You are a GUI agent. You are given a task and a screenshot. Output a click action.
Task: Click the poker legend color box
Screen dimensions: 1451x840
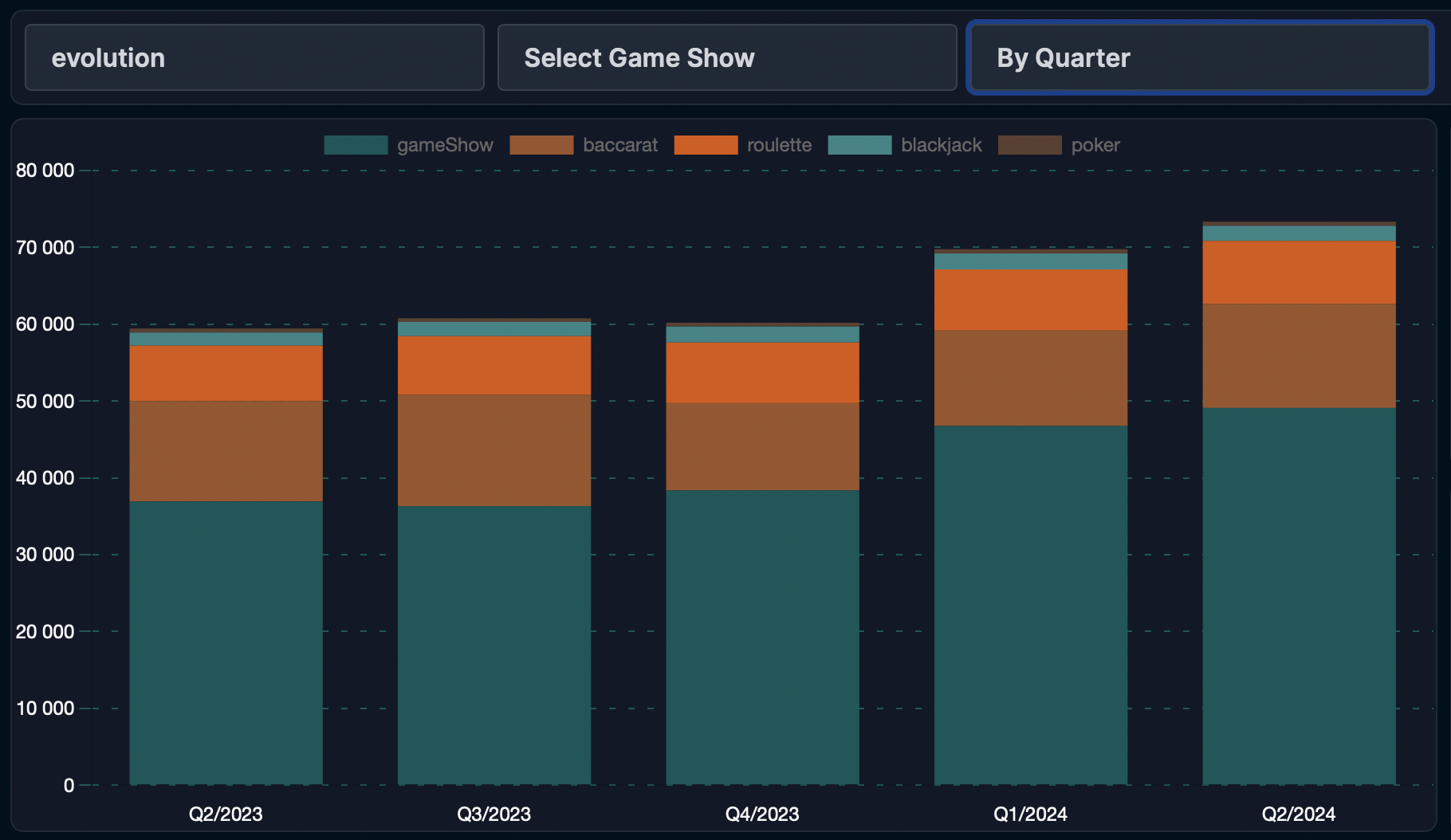click(1029, 145)
